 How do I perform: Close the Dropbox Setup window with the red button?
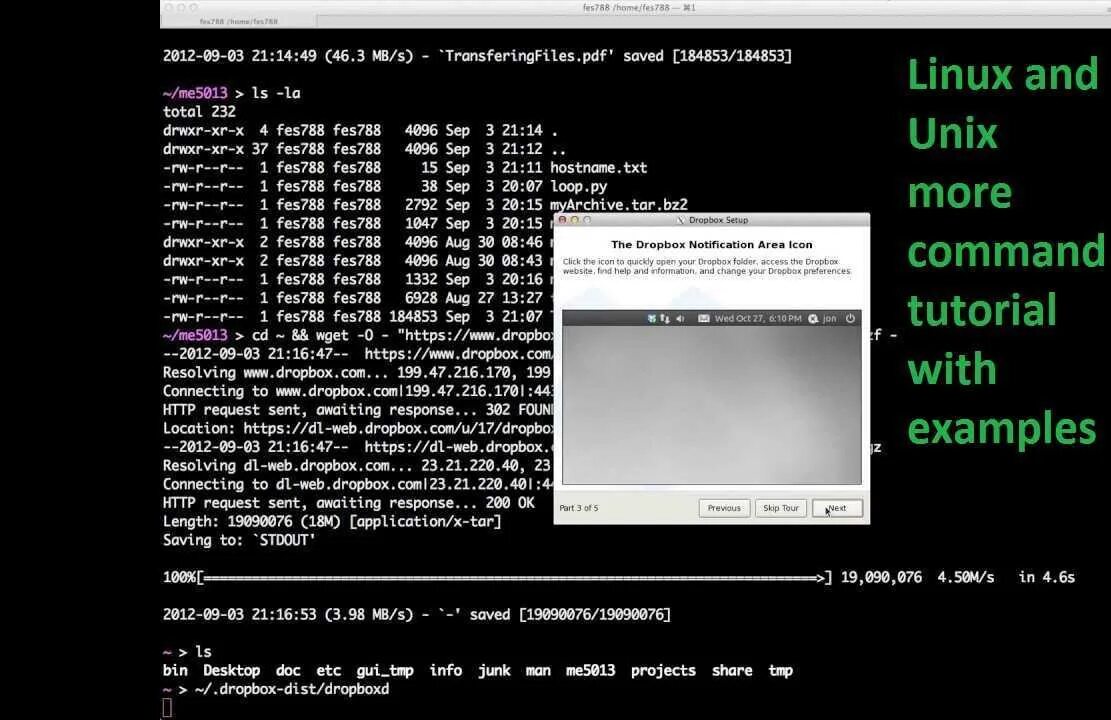pos(563,220)
